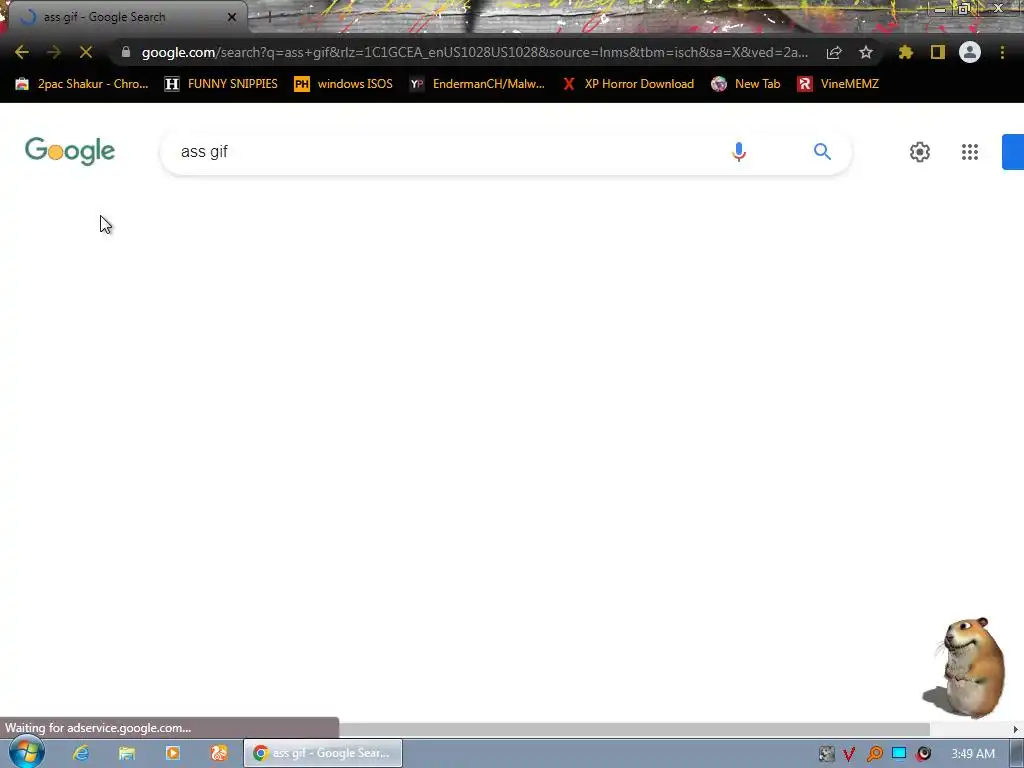The height and width of the screenshot is (768, 1024).
Task: Open Google quick settings gear
Action: pos(920,152)
